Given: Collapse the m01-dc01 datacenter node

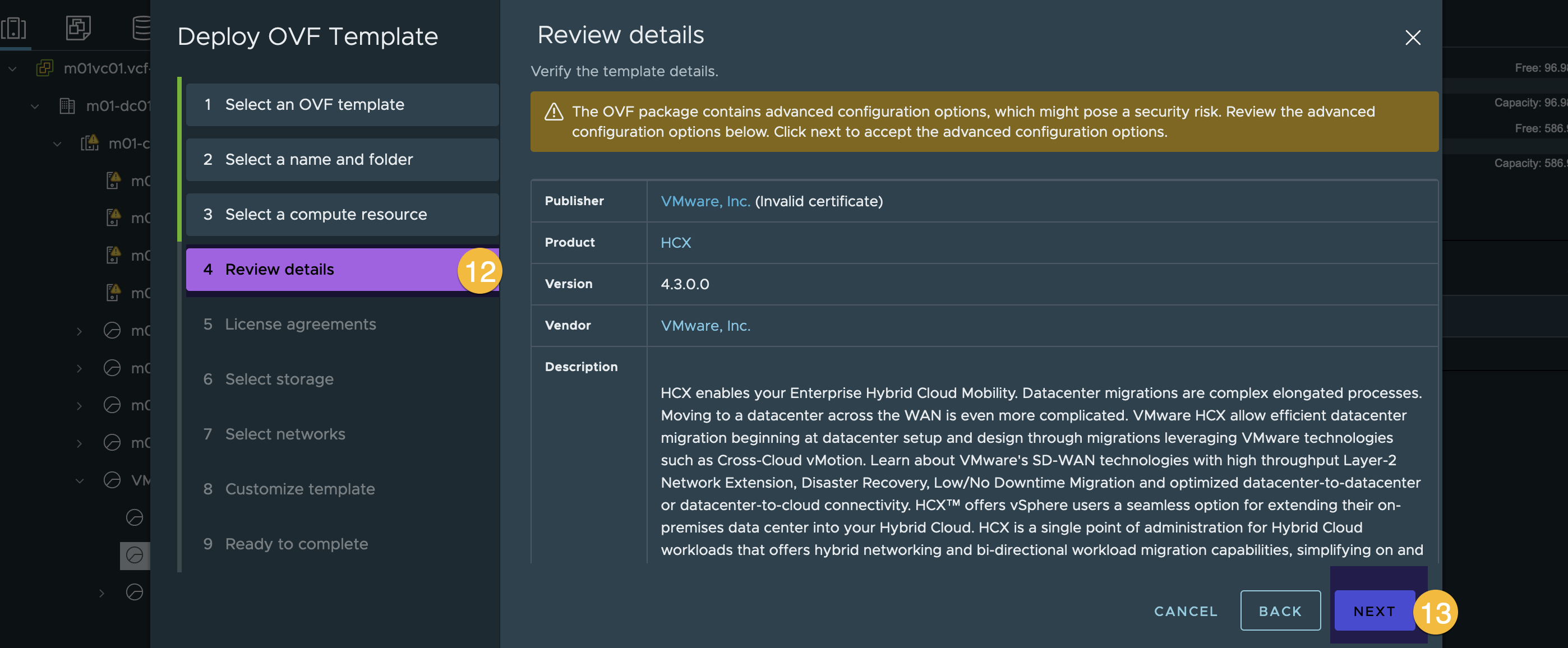Looking at the screenshot, I should [x=35, y=106].
